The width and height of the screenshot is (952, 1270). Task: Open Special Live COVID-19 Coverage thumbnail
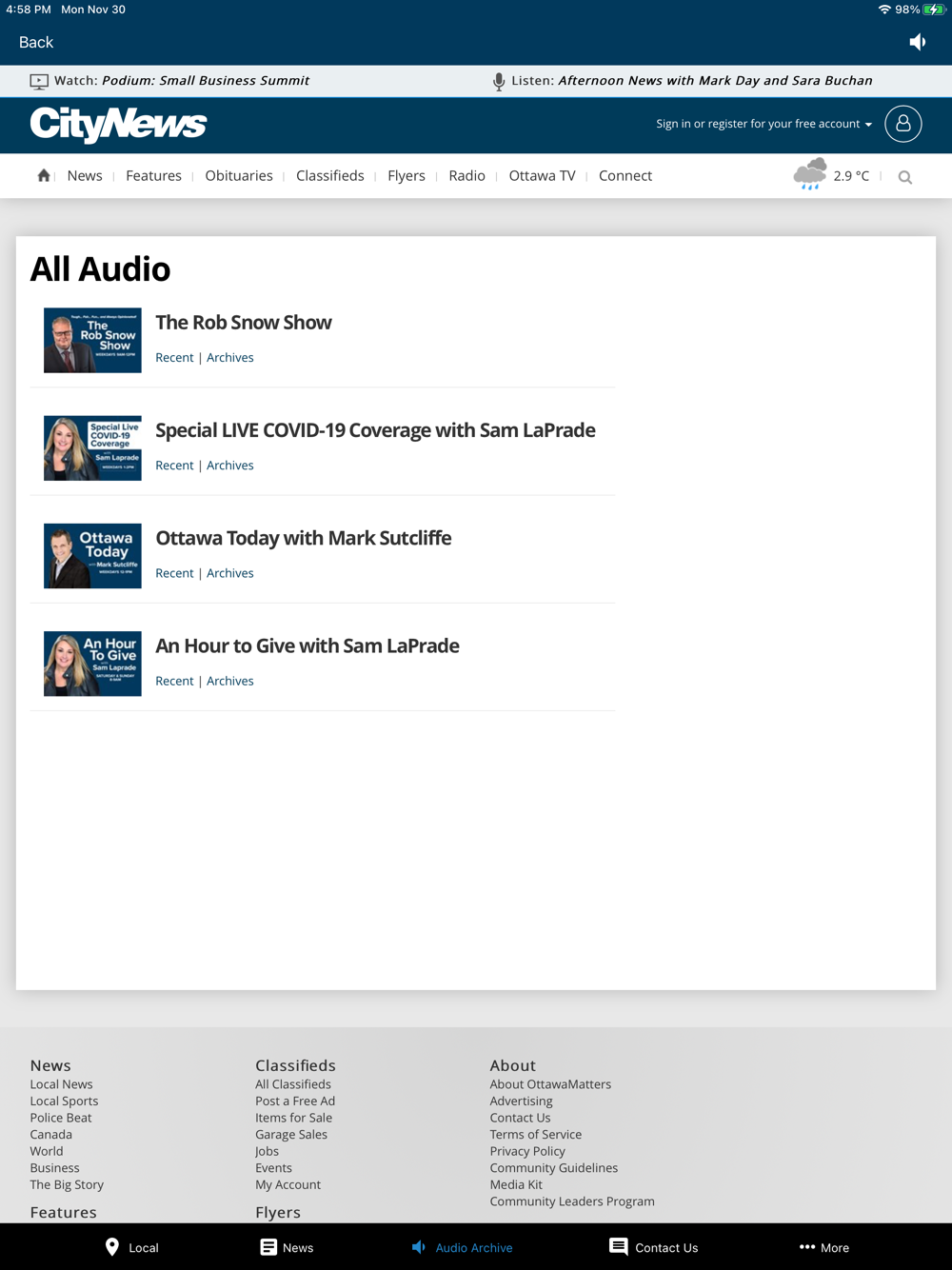coord(92,447)
